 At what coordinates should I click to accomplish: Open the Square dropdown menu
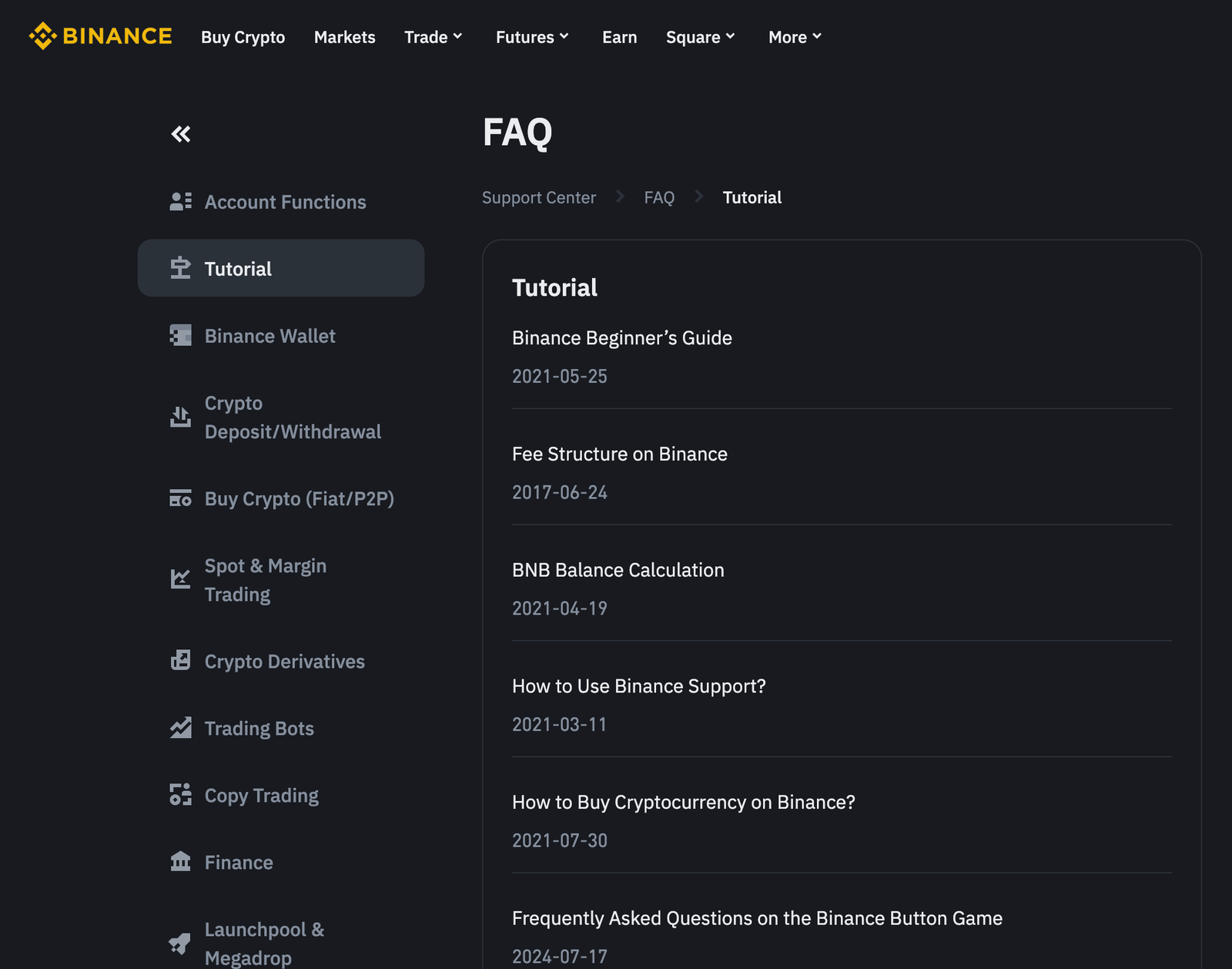(x=700, y=37)
